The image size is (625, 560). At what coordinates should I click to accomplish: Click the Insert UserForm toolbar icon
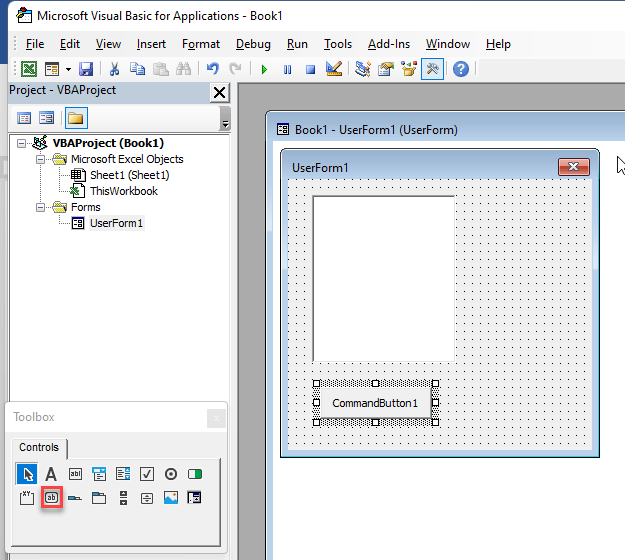[x=52, y=69]
